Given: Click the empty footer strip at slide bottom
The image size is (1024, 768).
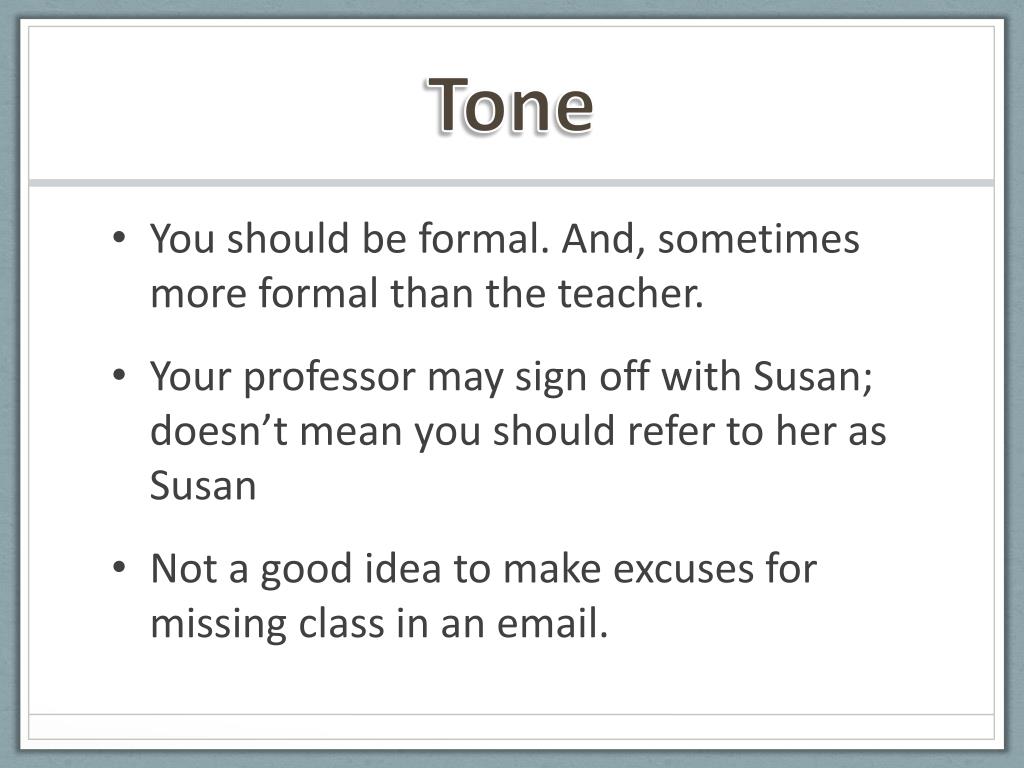Looking at the screenshot, I should coord(511,727).
